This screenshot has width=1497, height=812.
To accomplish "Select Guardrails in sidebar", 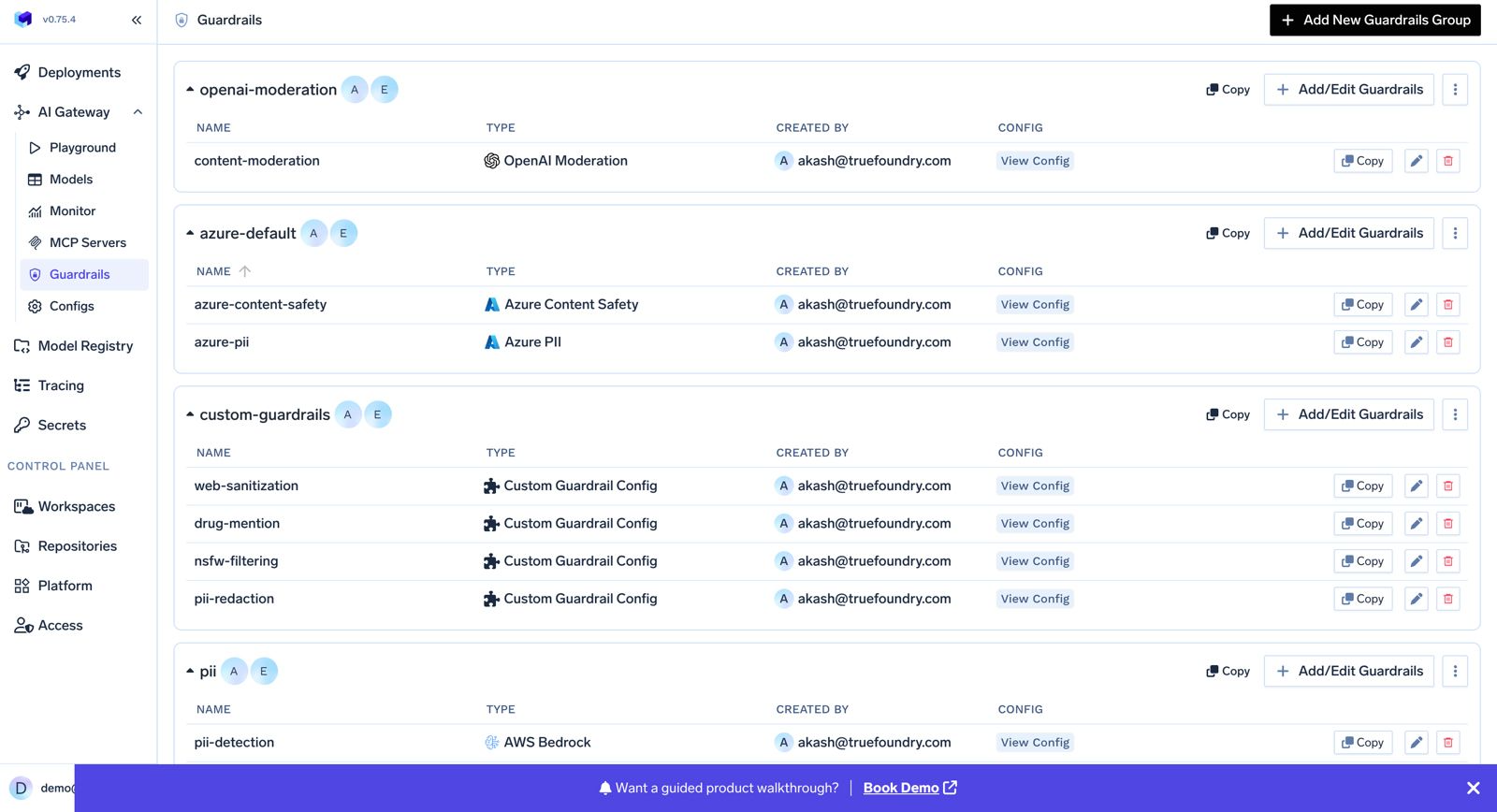I will click(x=84, y=275).
